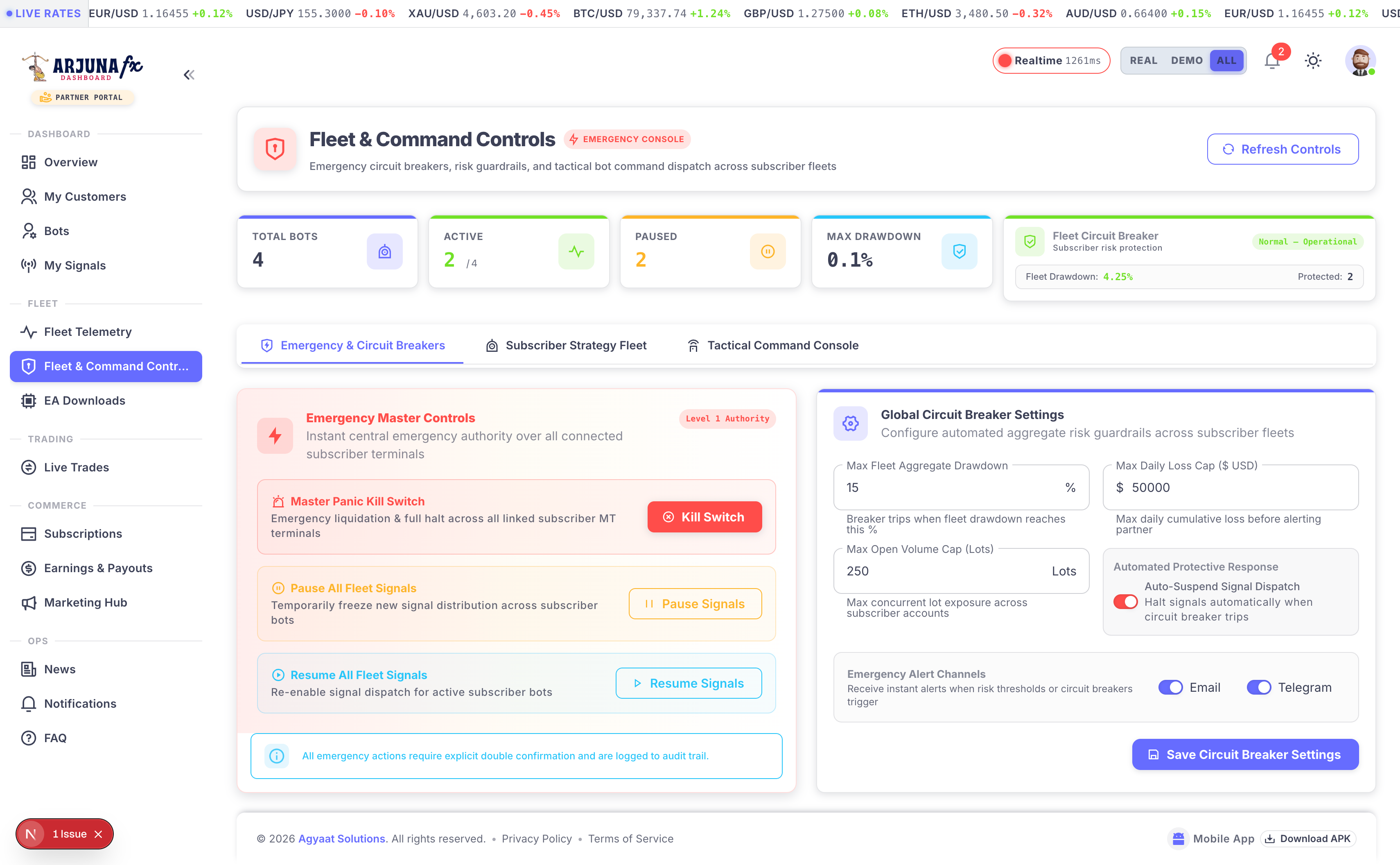Toggle light theme with the sun icon
The width and height of the screenshot is (1400, 865).
(x=1313, y=61)
